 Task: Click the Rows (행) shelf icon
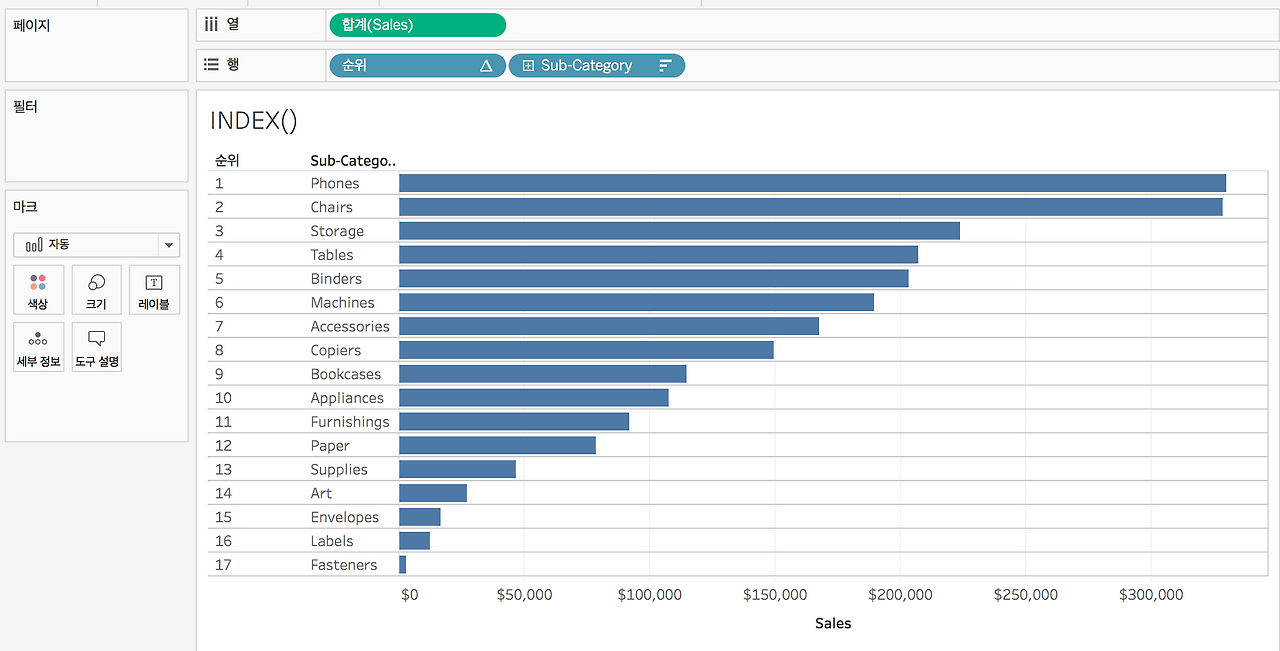click(211, 64)
